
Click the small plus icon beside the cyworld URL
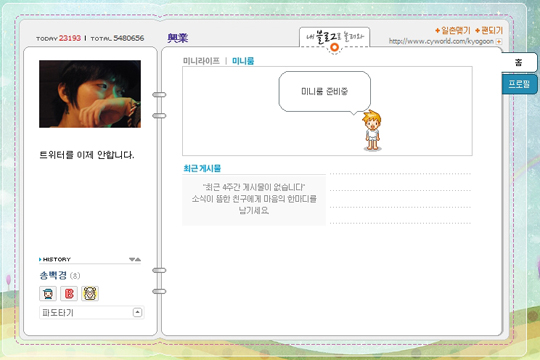[499, 41]
